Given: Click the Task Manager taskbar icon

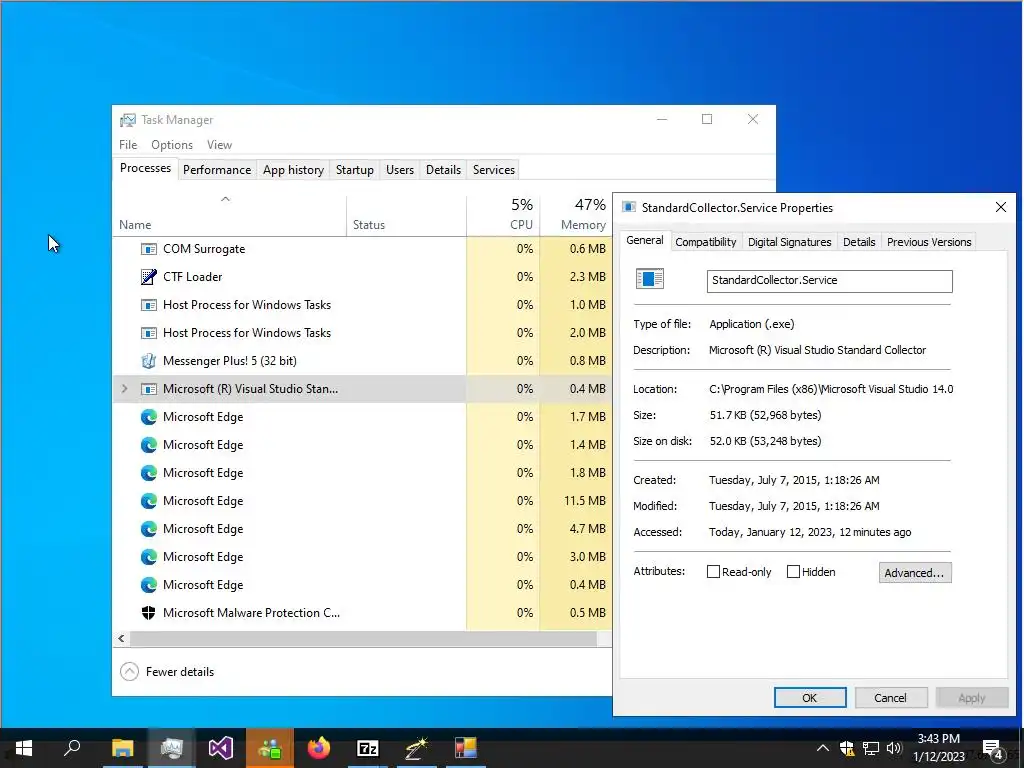Looking at the screenshot, I should 171,748.
